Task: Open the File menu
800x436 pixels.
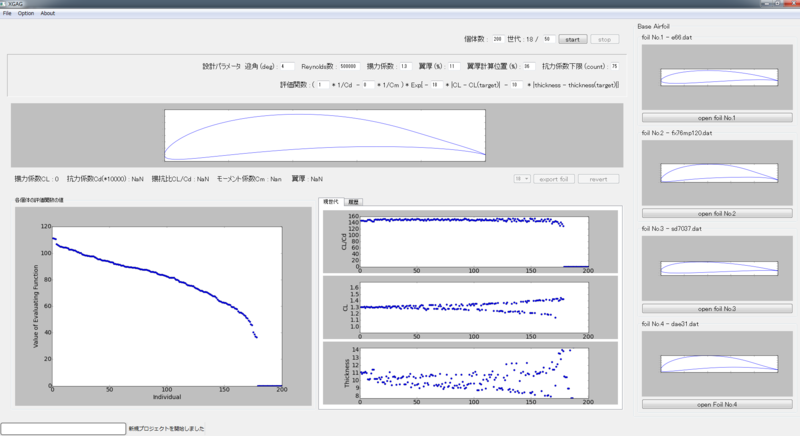Action: point(7,13)
